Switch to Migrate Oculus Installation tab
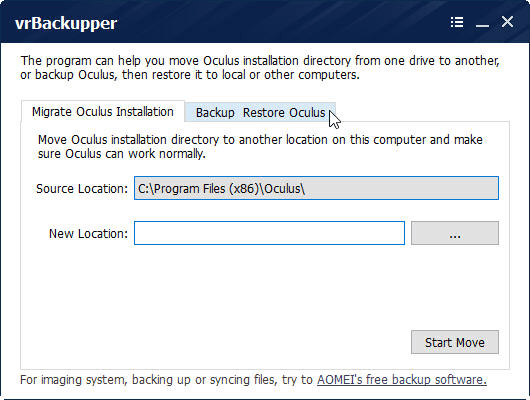This screenshot has height=400, width=530. pyautogui.click(x=103, y=112)
